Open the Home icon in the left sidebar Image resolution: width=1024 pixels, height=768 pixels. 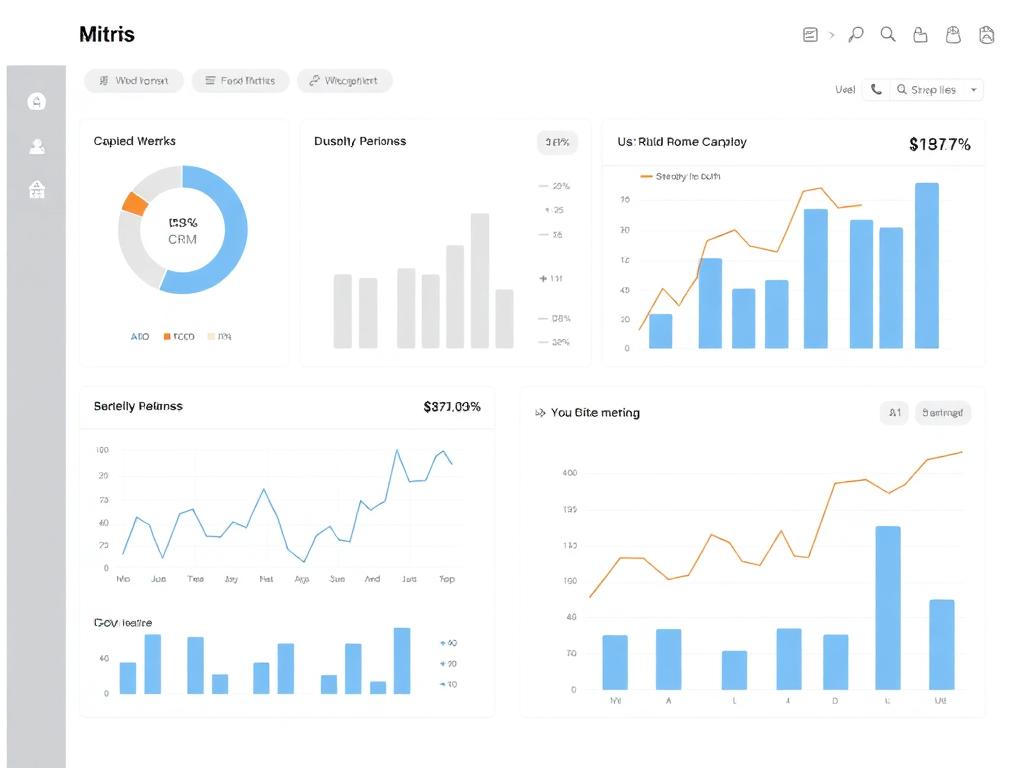tap(36, 101)
